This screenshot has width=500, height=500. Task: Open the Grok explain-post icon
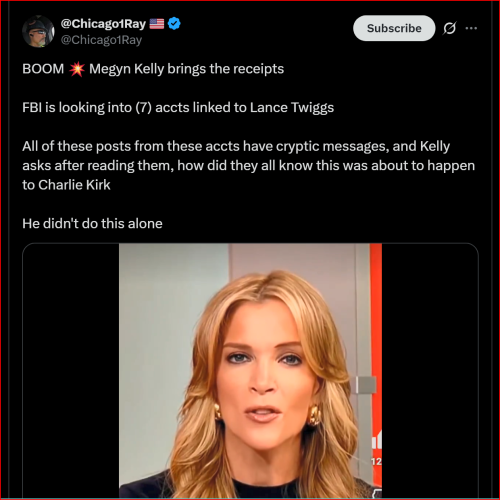click(x=449, y=28)
